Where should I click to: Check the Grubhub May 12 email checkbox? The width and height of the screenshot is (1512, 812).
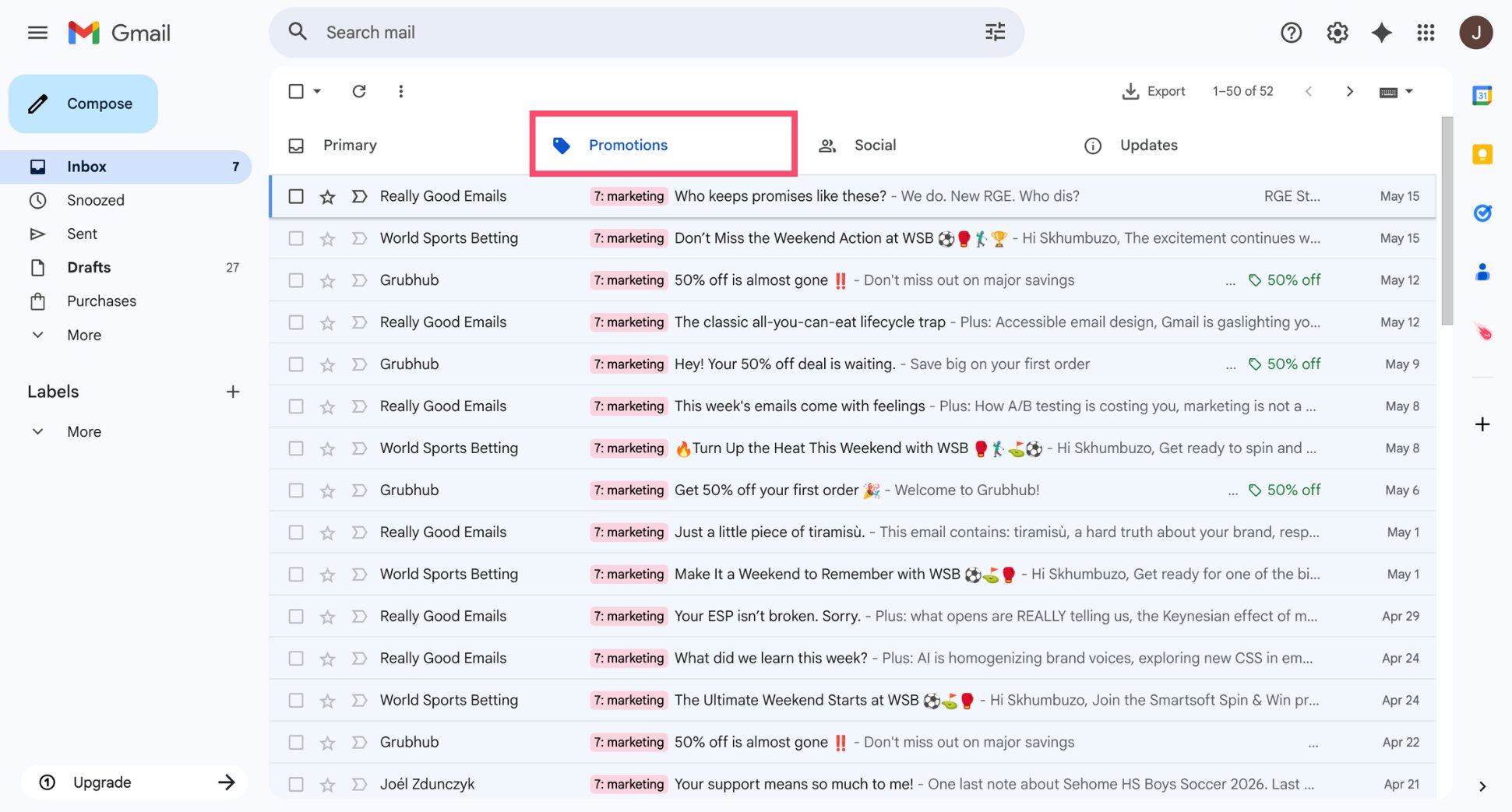click(296, 280)
